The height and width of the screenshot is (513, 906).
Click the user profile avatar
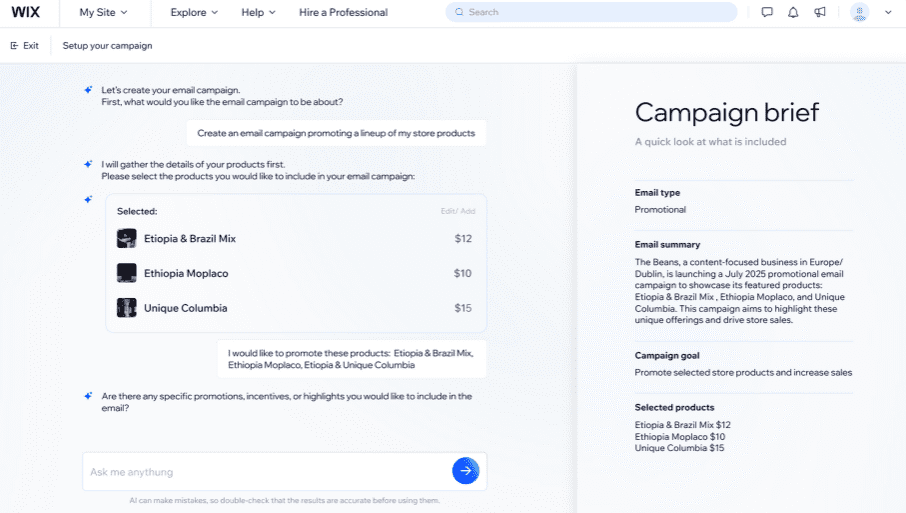[859, 13]
